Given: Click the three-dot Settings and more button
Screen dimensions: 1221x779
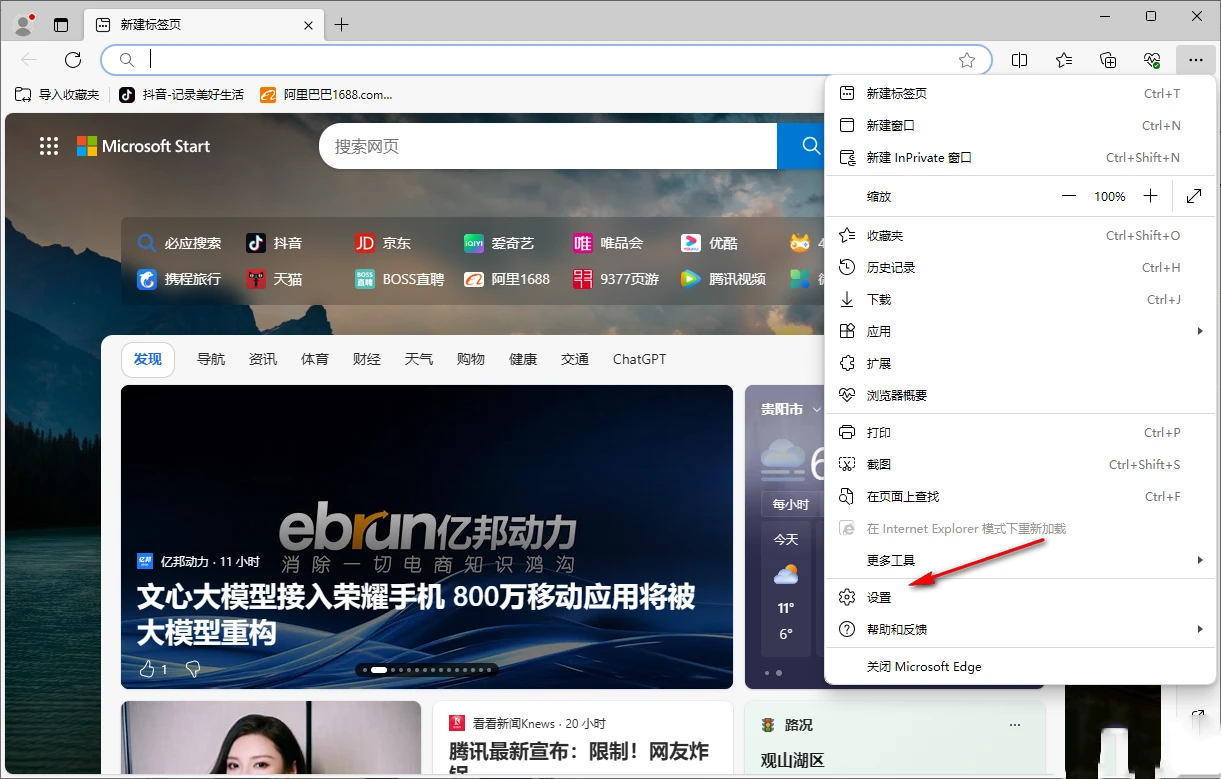Looking at the screenshot, I should [x=1196, y=60].
